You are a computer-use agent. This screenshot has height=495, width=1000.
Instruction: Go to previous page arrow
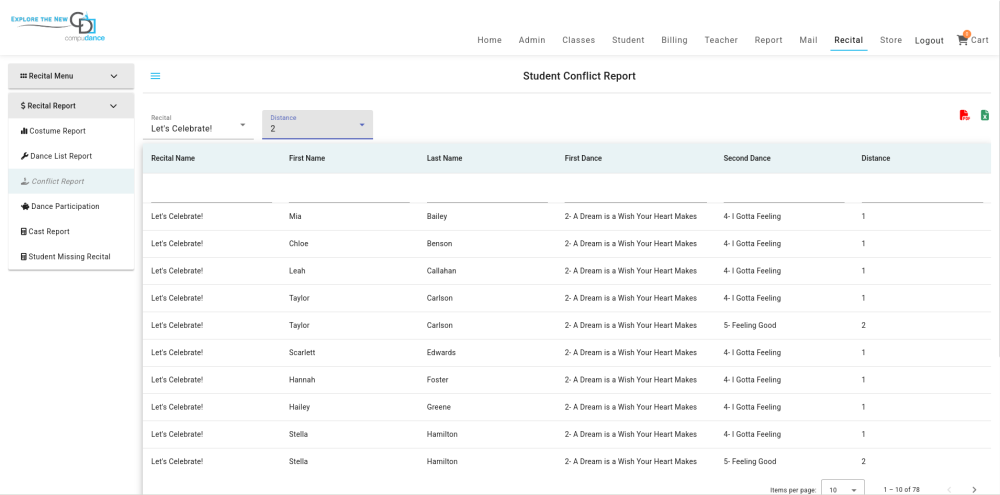[949, 490]
